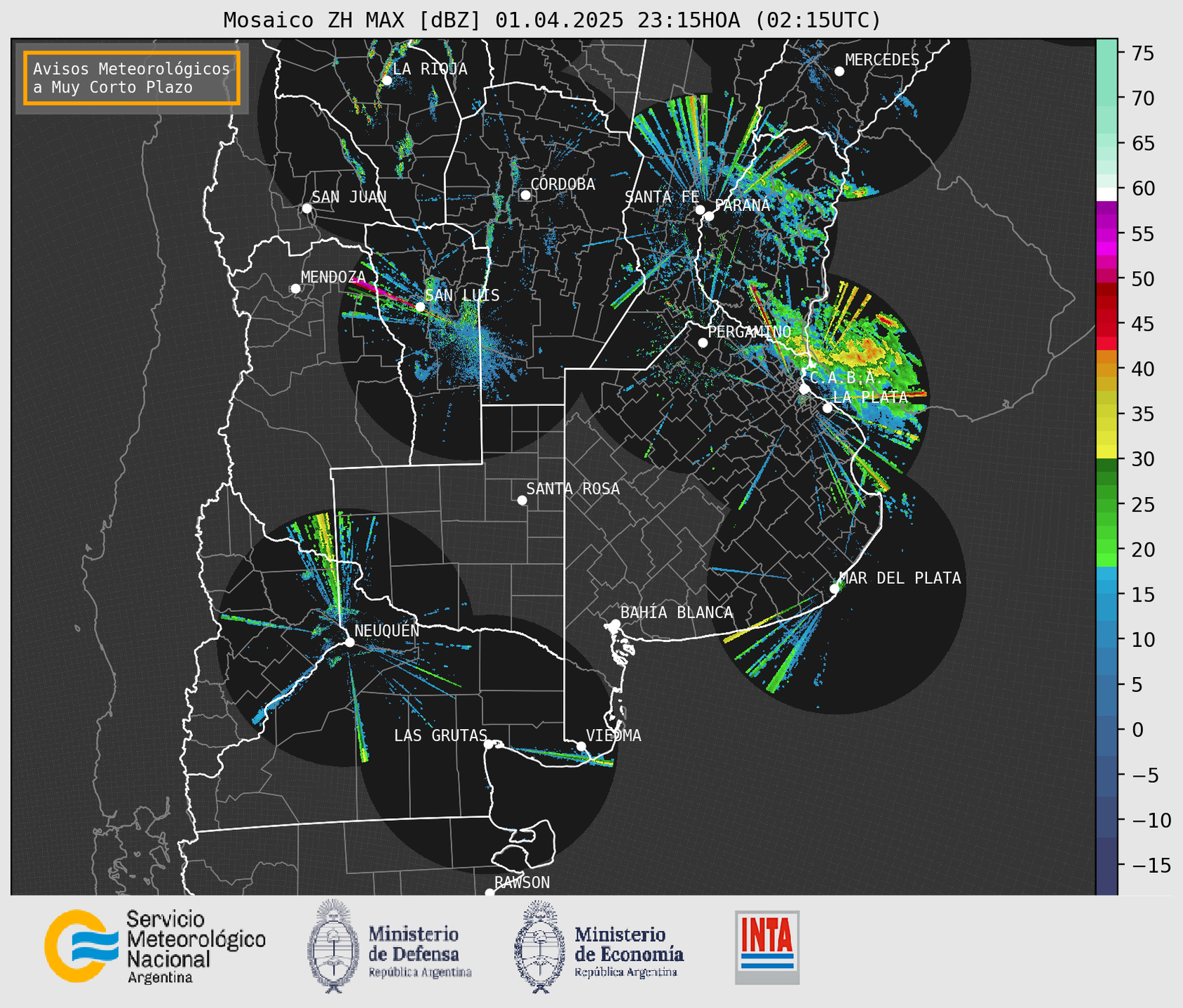Click the CÓRDOBA city label
The height and width of the screenshot is (1008, 1183).
(562, 184)
